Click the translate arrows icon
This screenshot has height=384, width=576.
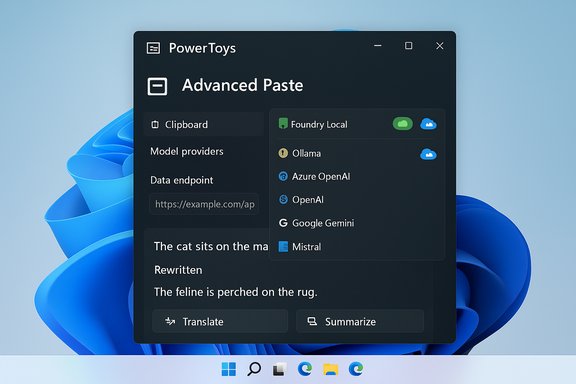170,322
